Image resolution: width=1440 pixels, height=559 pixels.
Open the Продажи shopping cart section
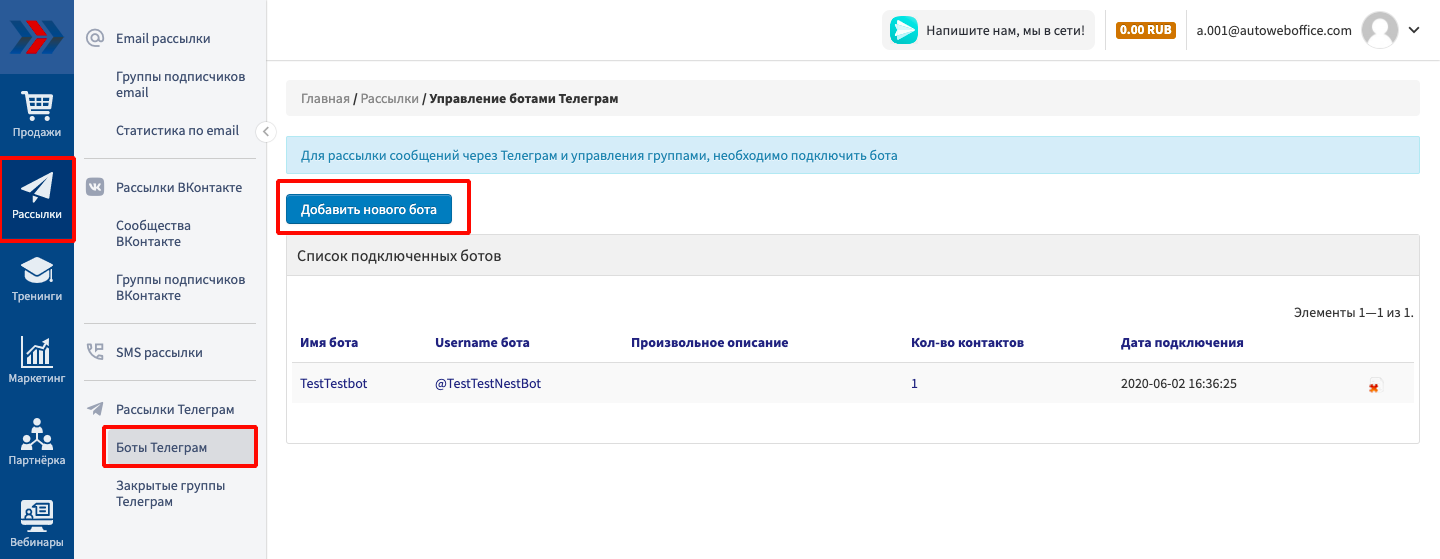37,114
